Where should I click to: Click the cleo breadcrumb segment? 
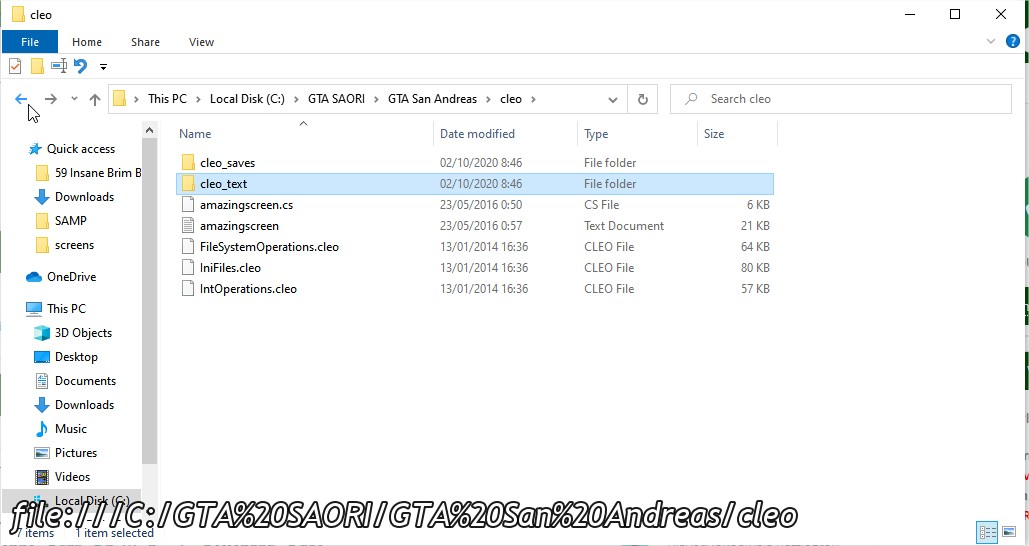tap(511, 99)
